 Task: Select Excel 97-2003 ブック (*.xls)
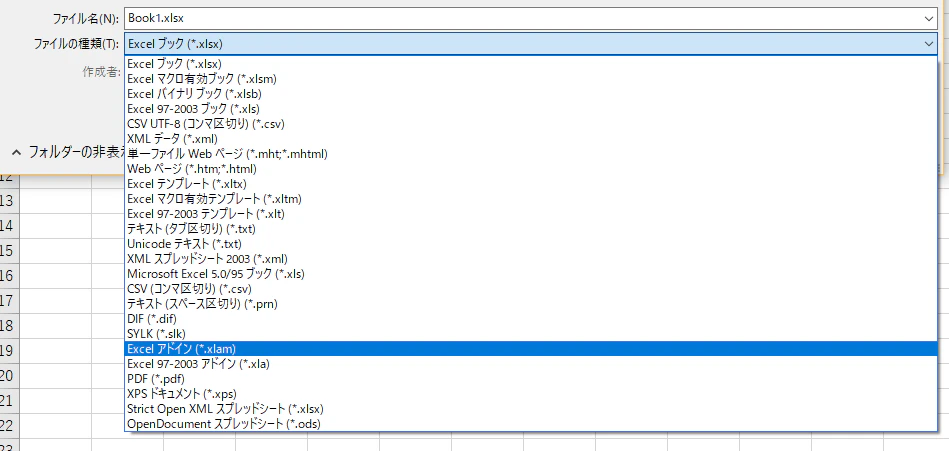pyautogui.click(x=531, y=108)
